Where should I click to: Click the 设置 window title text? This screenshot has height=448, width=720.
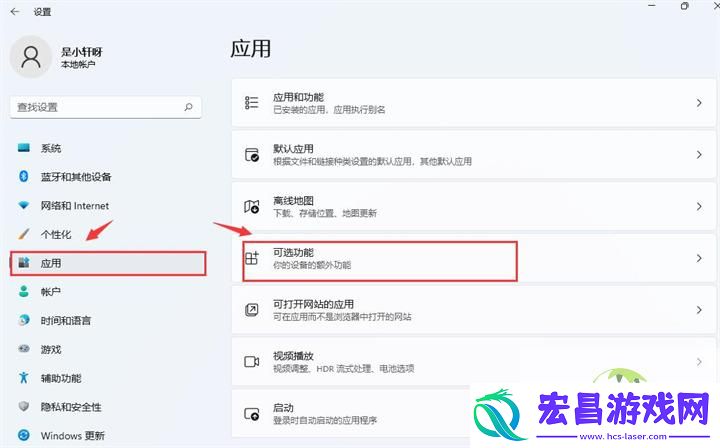(x=42, y=12)
